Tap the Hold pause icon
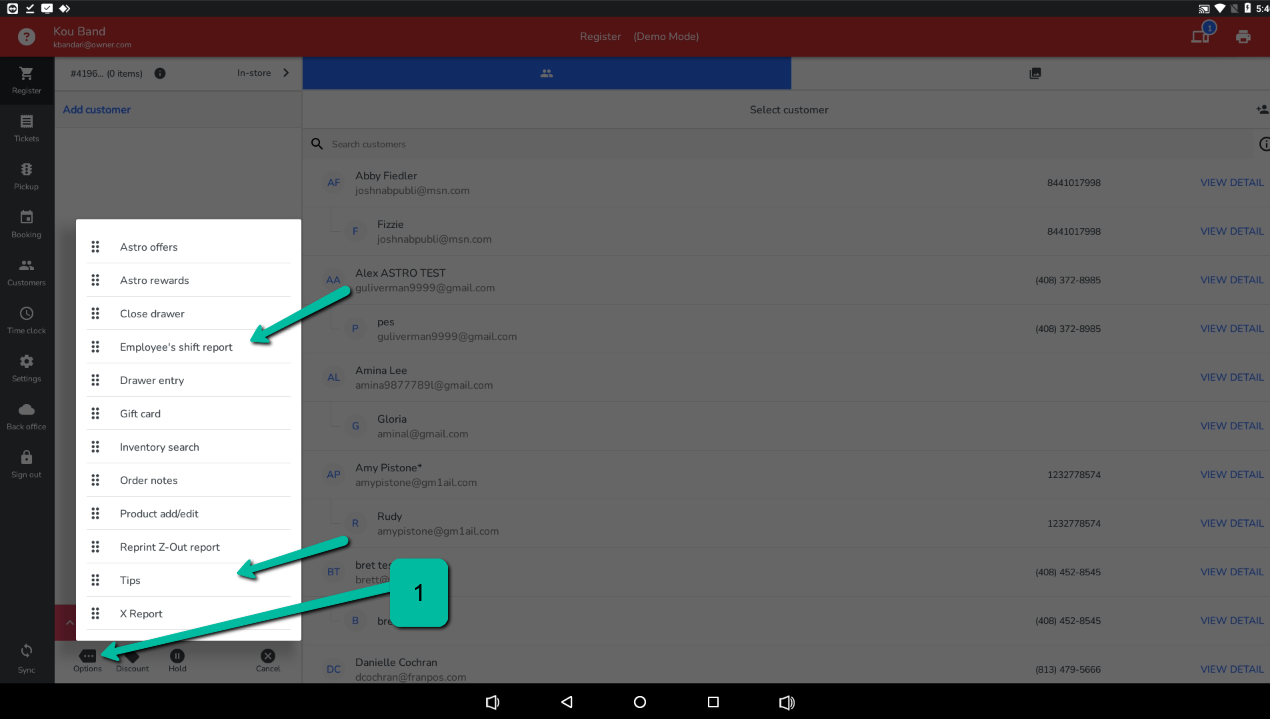Image resolution: width=1270 pixels, height=719 pixels. [x=177, y=657]
